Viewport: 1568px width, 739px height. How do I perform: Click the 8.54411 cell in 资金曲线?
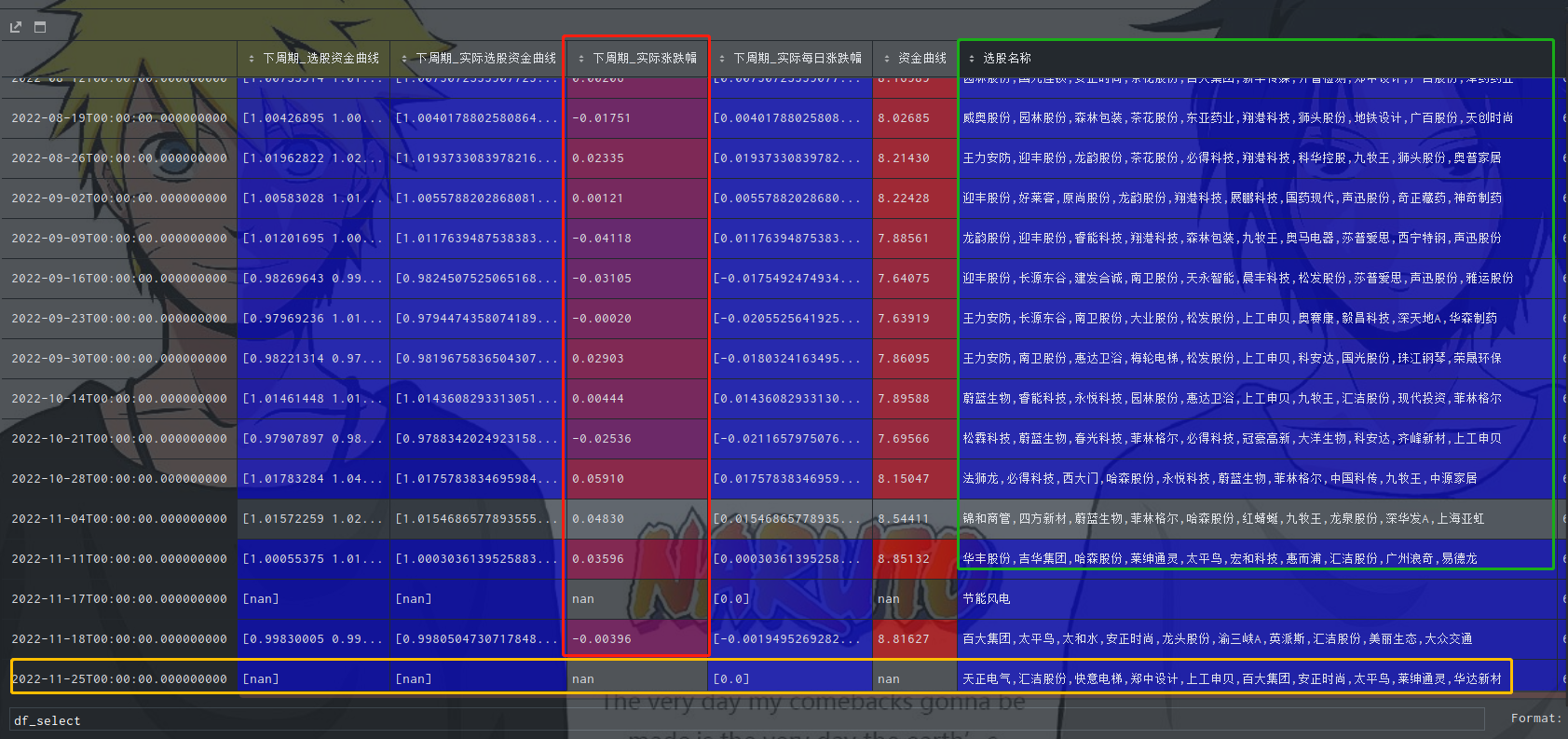pos(903,519)
